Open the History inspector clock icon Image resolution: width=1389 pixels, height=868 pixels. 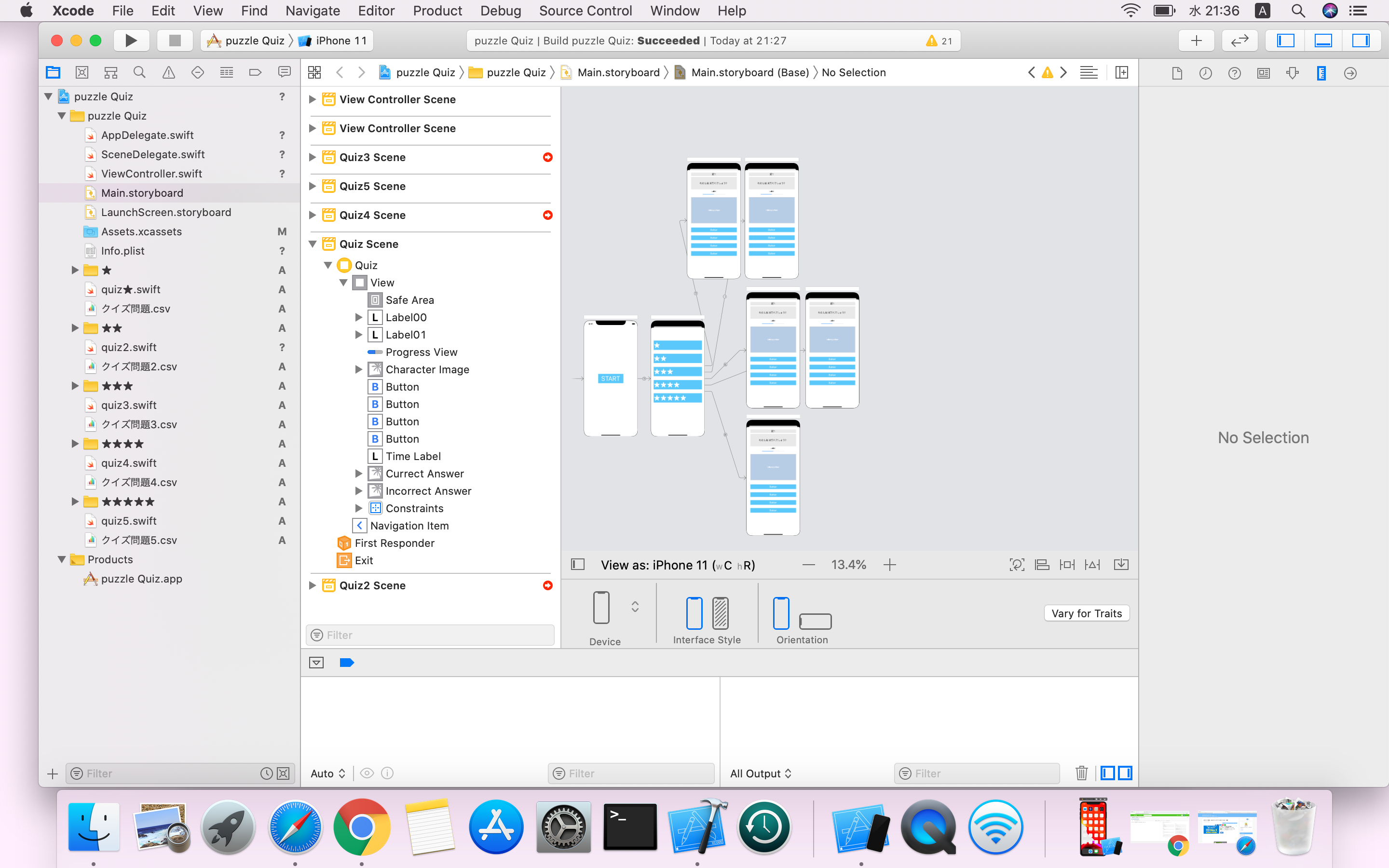pyautogui.click(x=1205, y=73)
